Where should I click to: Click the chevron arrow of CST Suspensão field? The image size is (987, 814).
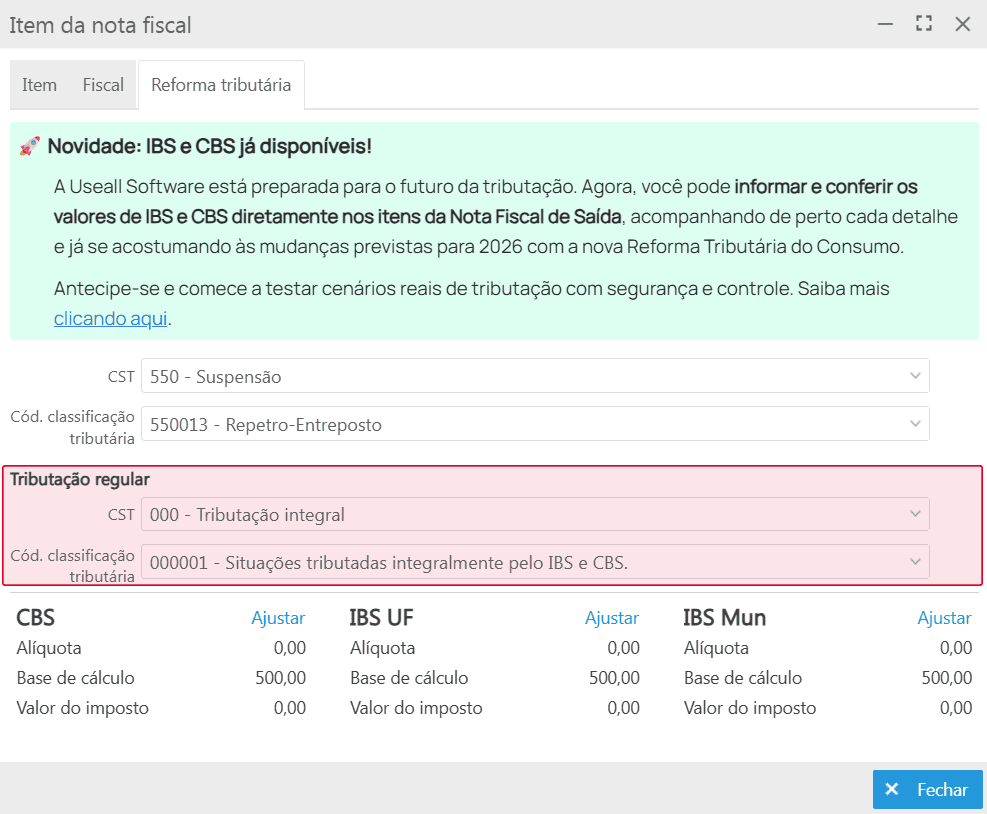[914, 376]
